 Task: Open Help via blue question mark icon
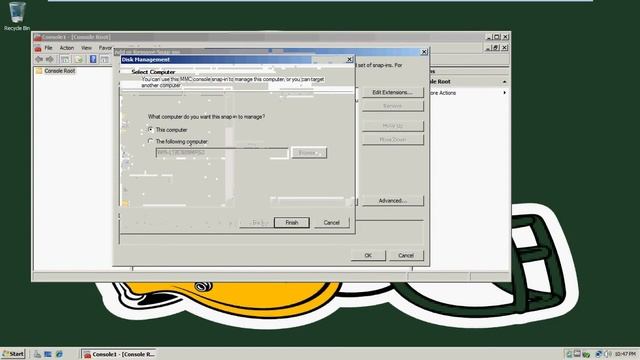coord(93,60)
